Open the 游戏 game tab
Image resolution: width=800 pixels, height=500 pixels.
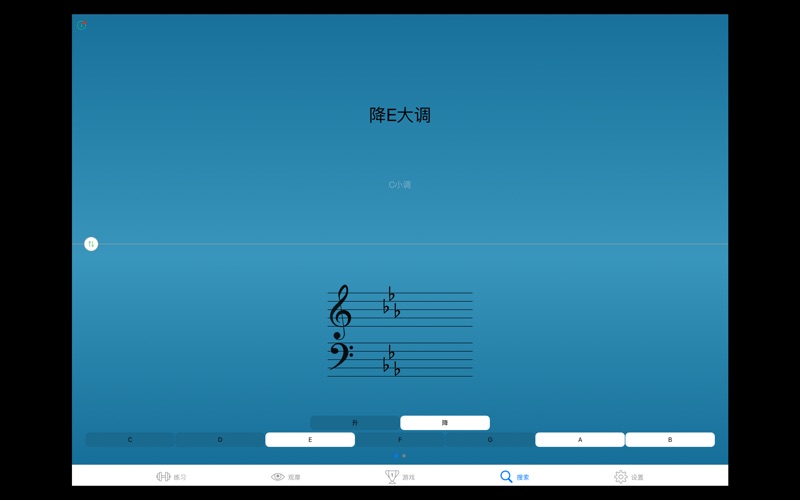399,477
